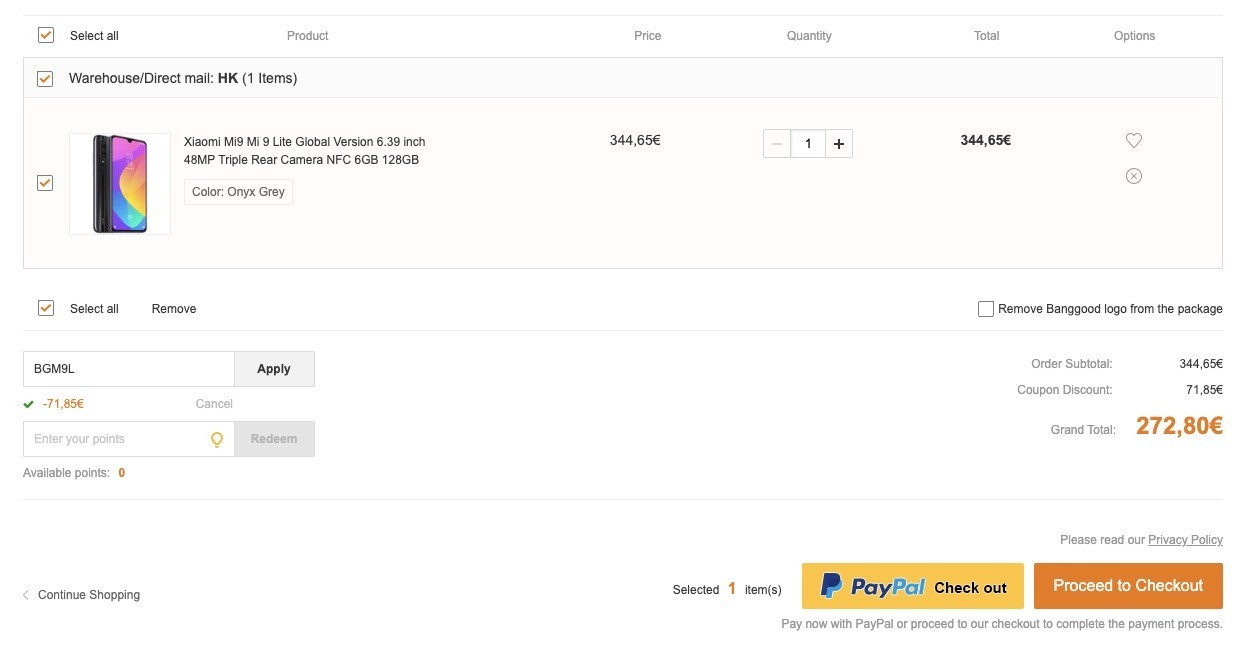The image size is (1245, 660).
Task: Click the unit price 344,65€ cell
Action: (635, 141)
